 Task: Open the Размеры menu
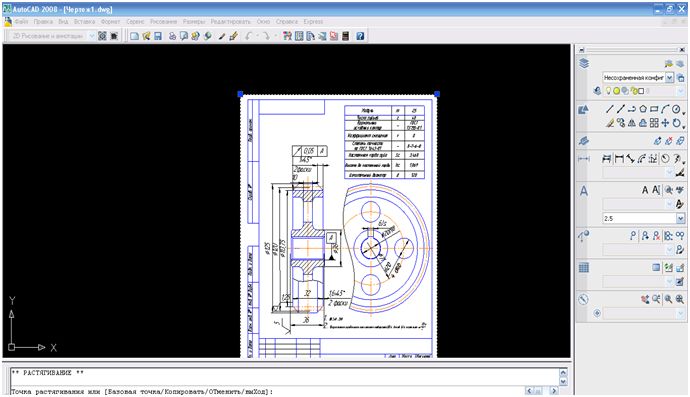click(x=194, y=22)
